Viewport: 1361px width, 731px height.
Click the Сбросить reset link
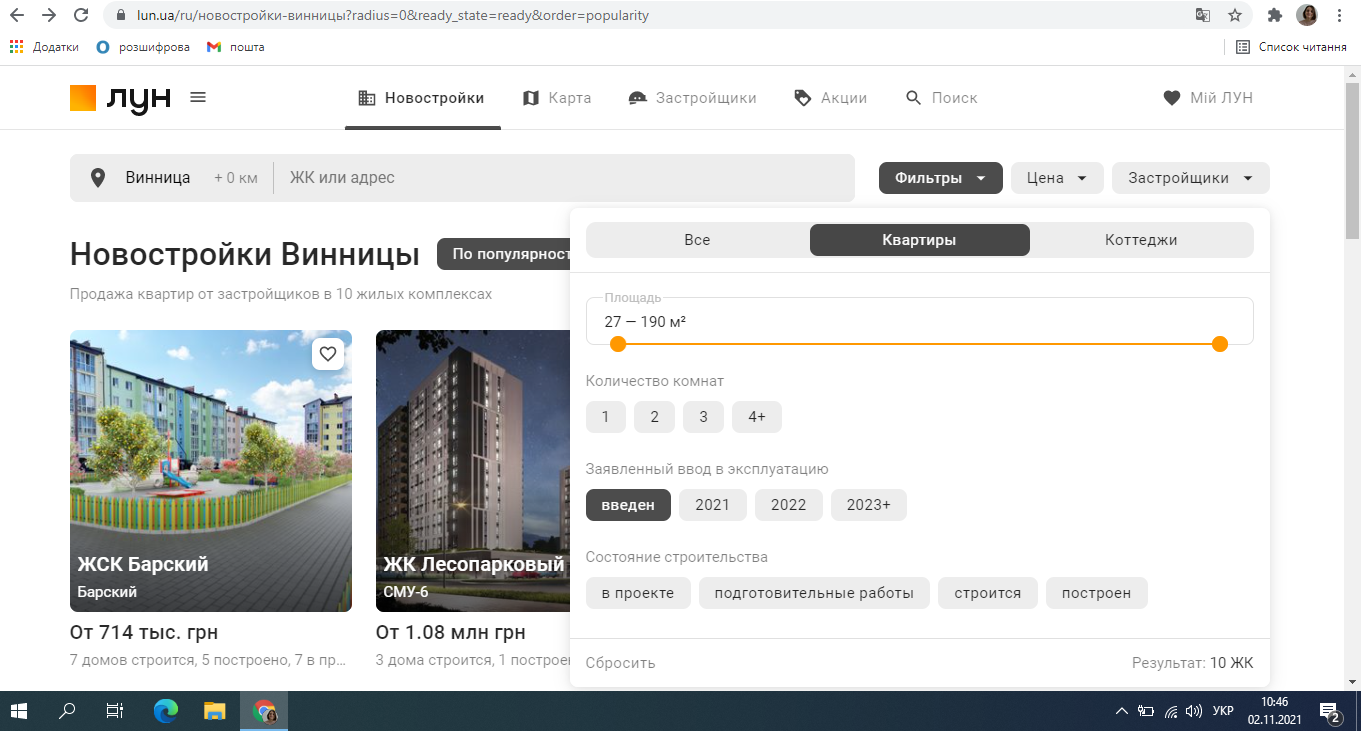tap(620, 662)
